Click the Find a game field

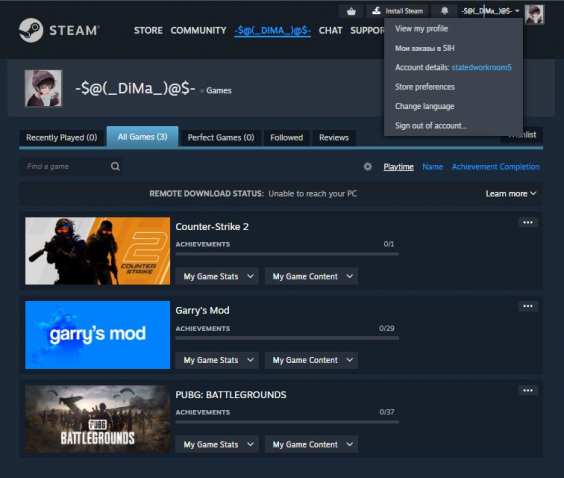pos(71,166)
